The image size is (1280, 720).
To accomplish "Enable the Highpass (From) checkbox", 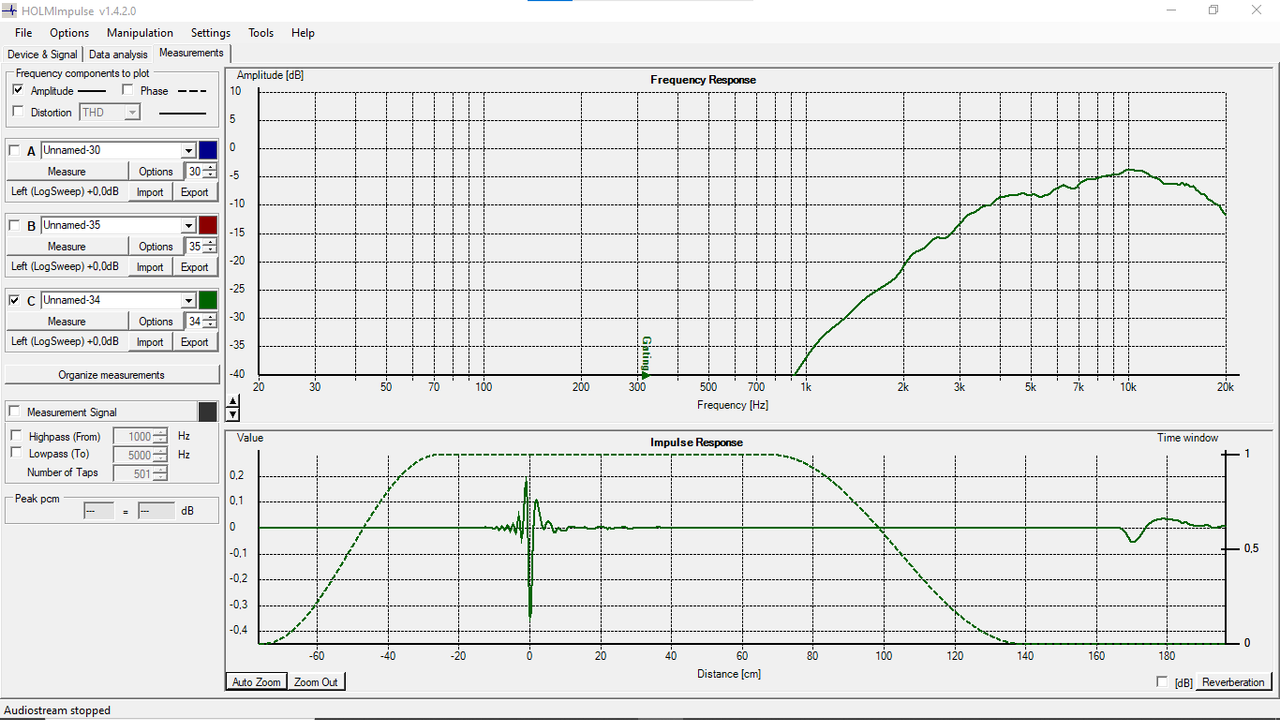I will pyautogui.click(x=16, y=436).
